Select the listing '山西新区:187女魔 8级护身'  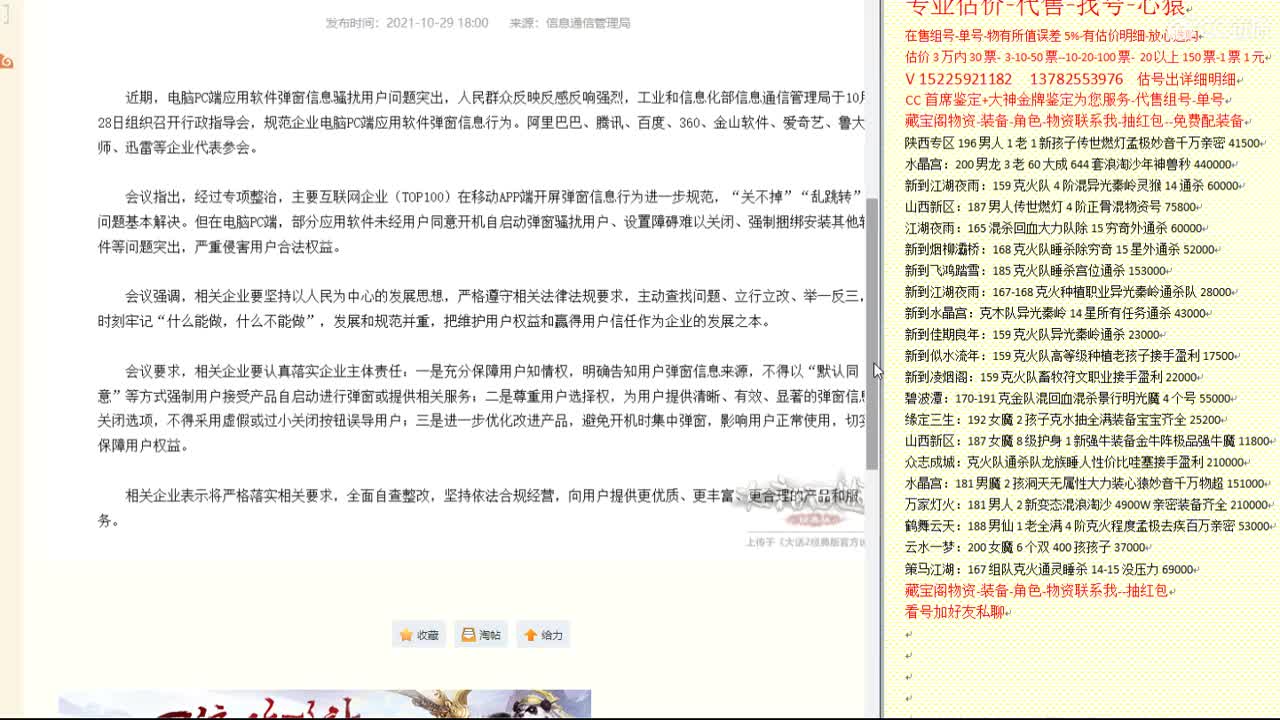tap(1088, 441)
